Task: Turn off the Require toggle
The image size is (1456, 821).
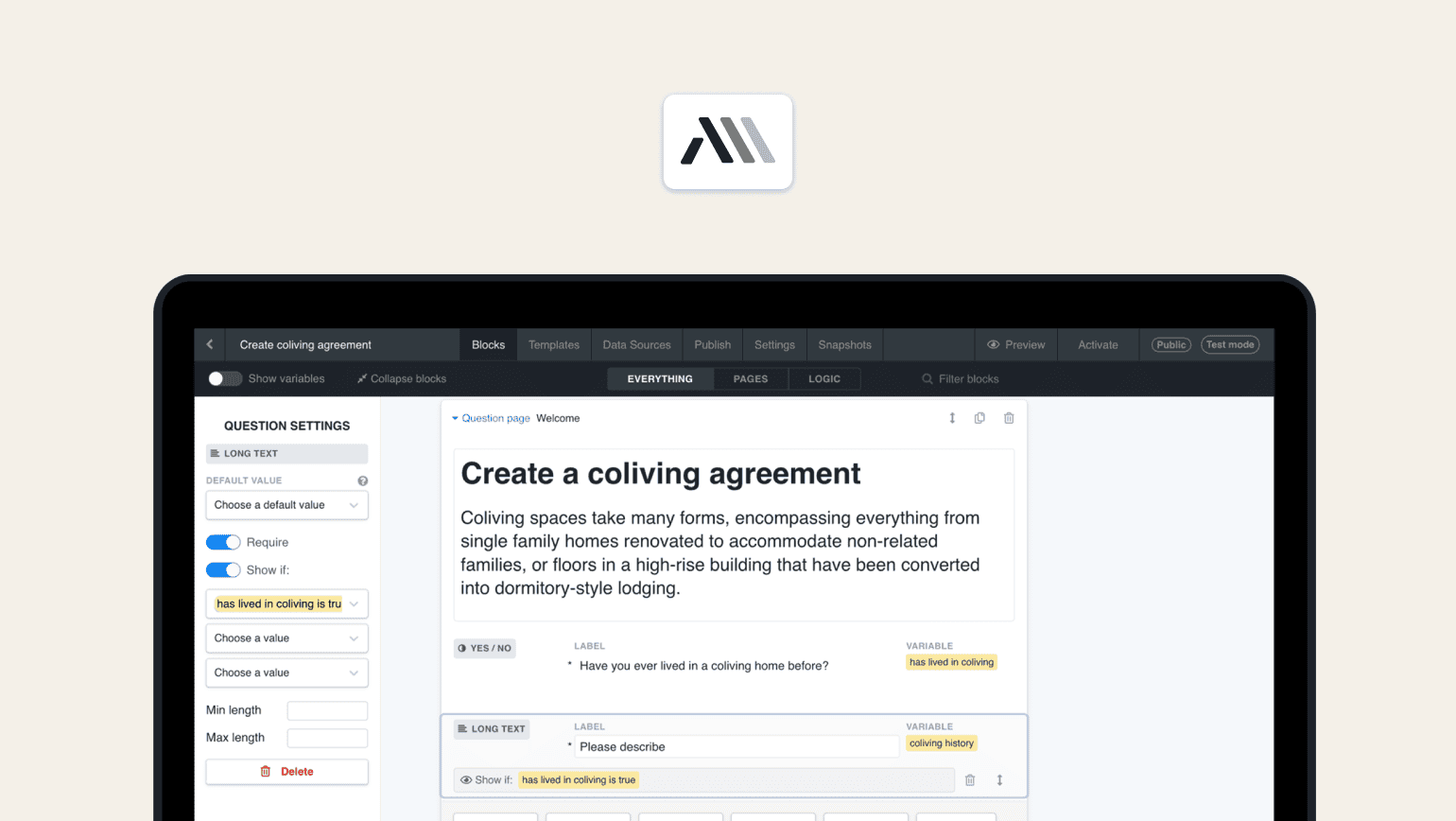Action: [x=223, y=542]
